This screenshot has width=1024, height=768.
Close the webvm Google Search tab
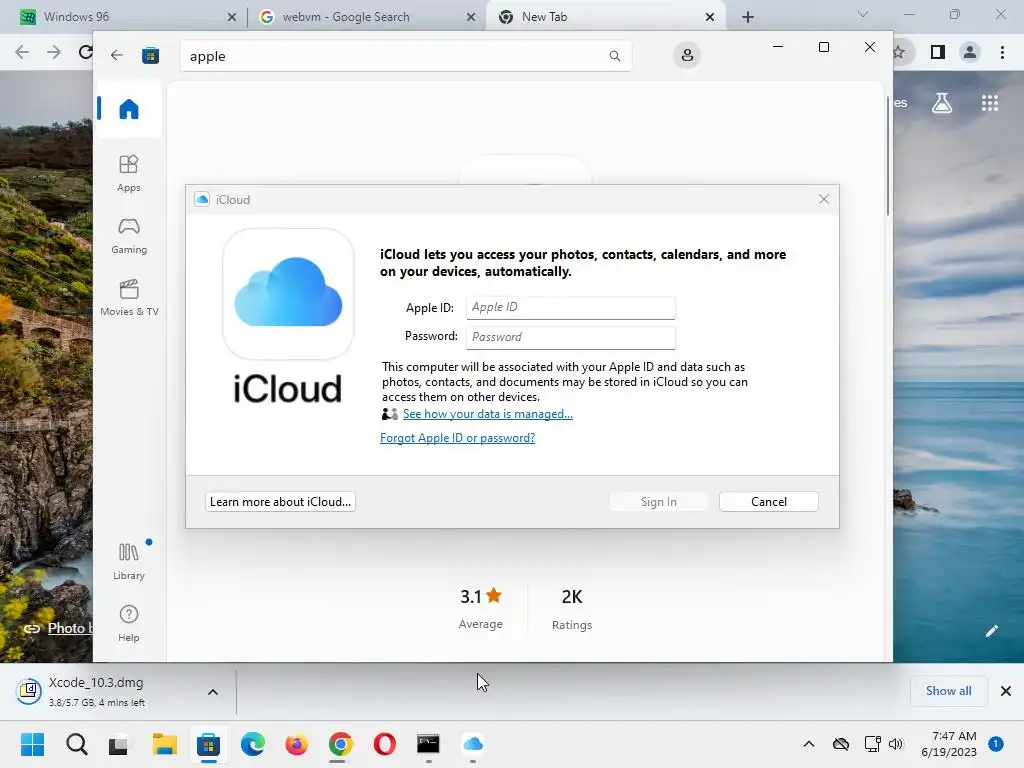pyautogui.click(x=471, y=18)
